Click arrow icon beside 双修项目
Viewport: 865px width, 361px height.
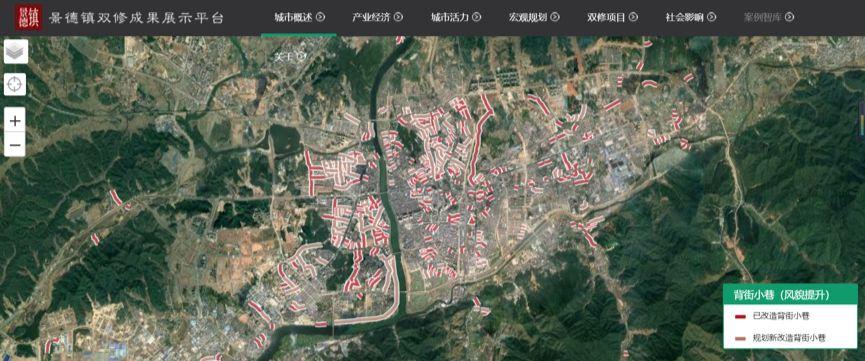pos(633,17)
